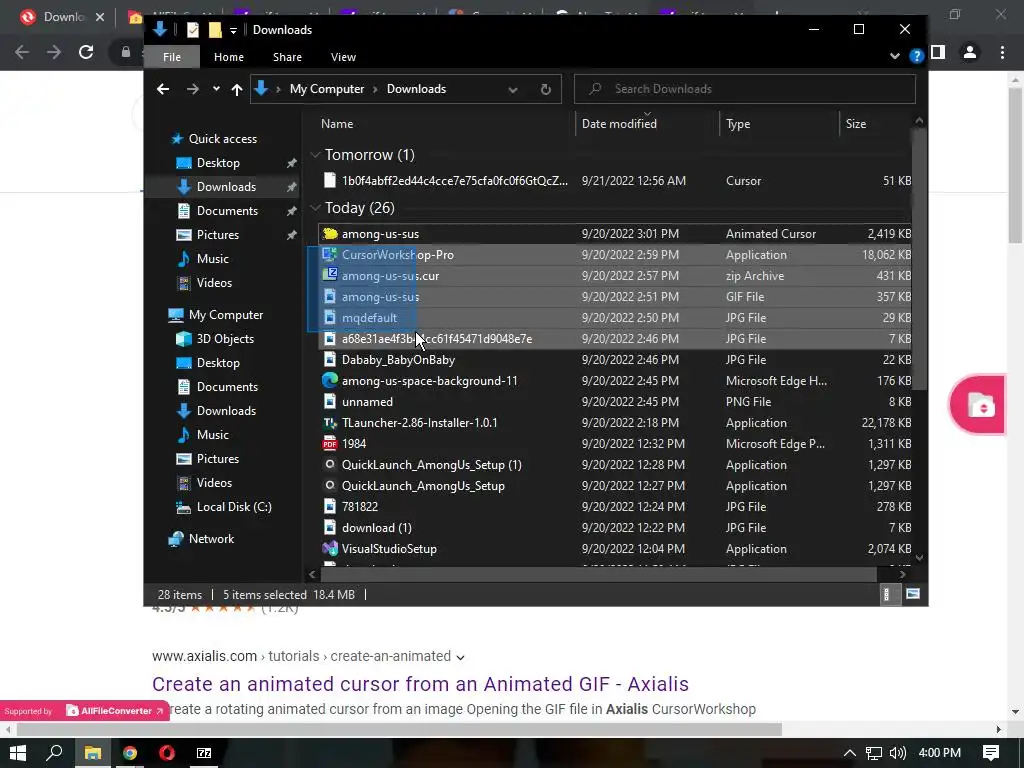Click My Computer in address breadcrumb

click(x=327, y=89)
